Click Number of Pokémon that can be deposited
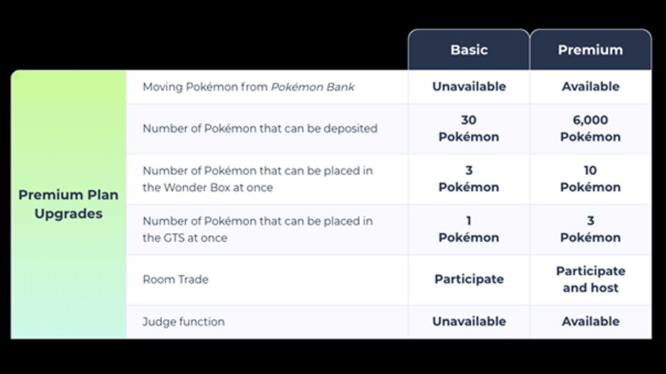This screenshot has height=374, width=666. 260,129
